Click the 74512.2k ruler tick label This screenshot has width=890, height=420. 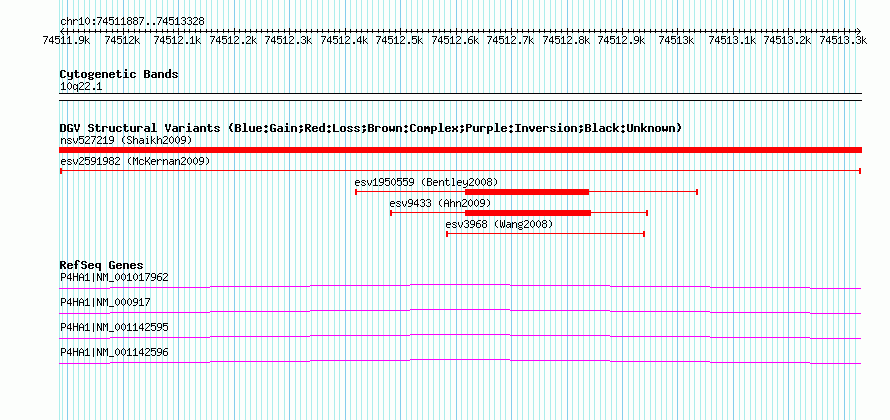point(234,40)
